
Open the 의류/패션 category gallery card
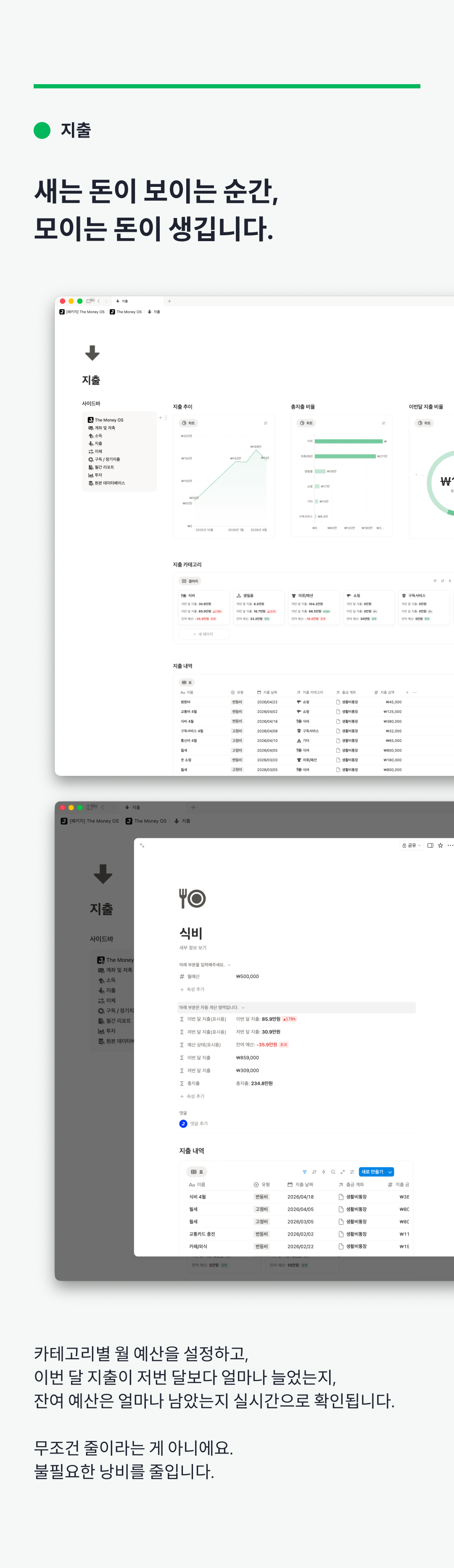click(x=314, y=608)
